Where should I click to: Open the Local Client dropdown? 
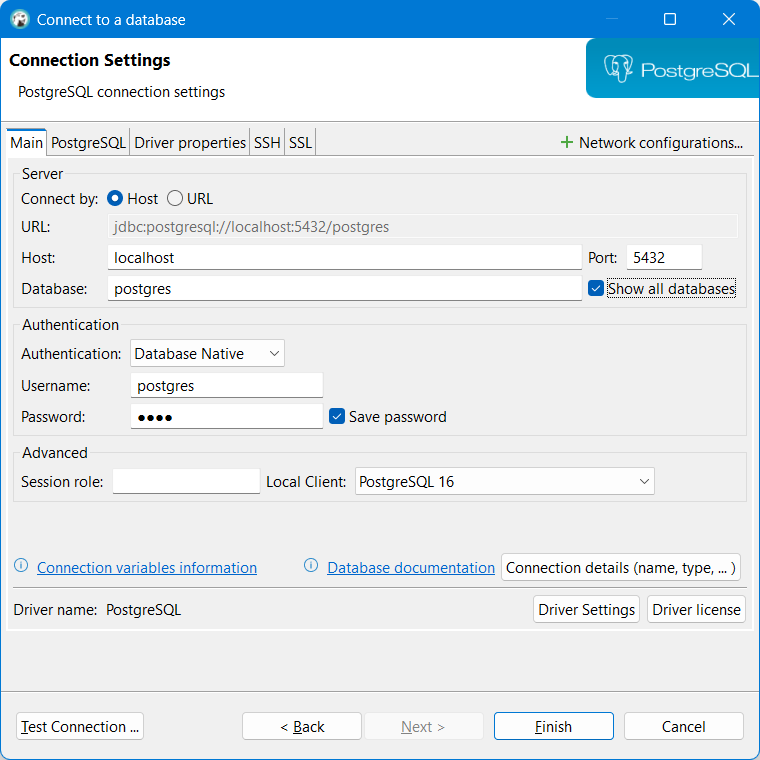tap(505, 481)
